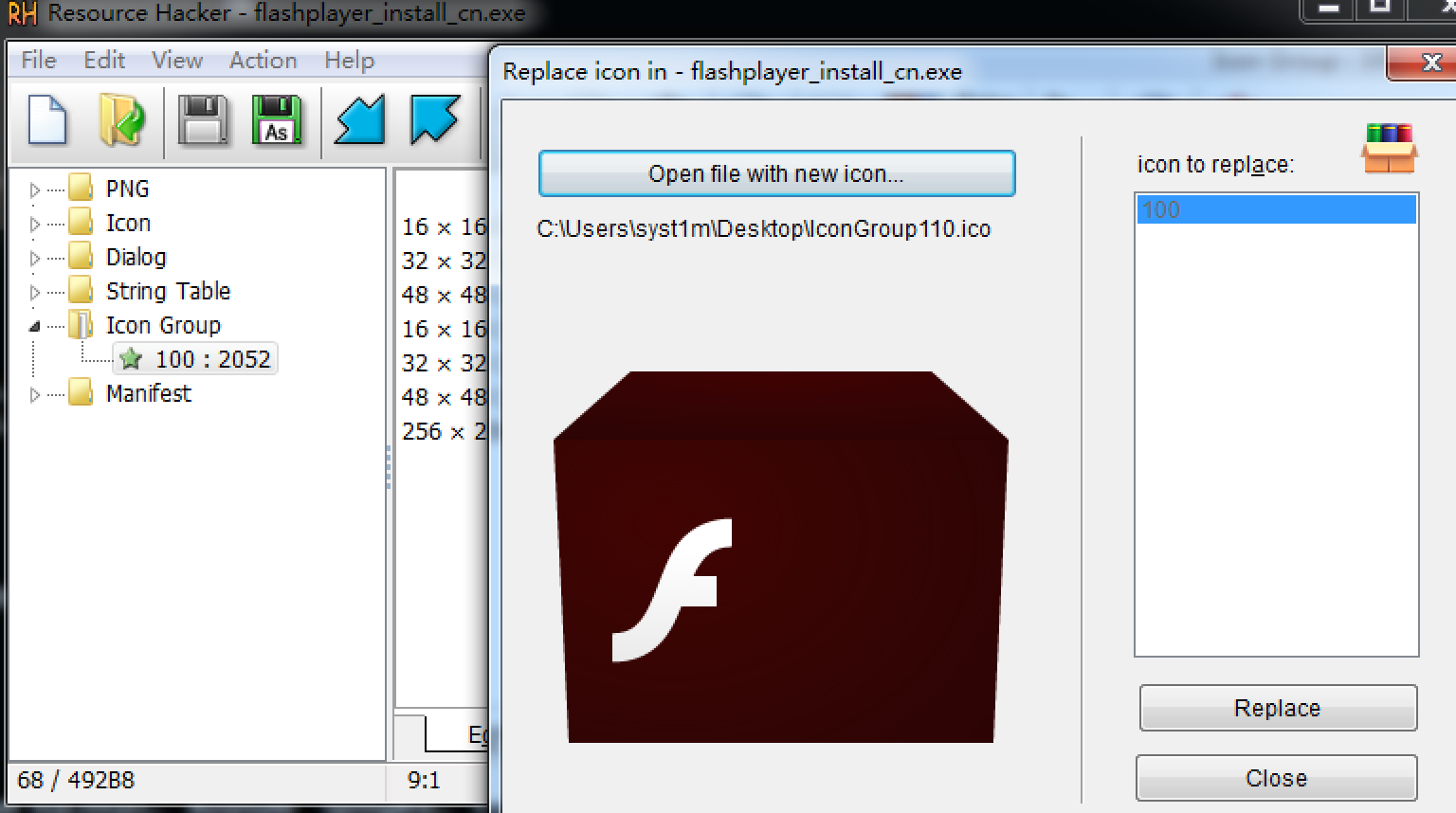The height and width of the screenshot is (813, 1456).
Task: Open a file with the folder icon
Action: point(122,120)
